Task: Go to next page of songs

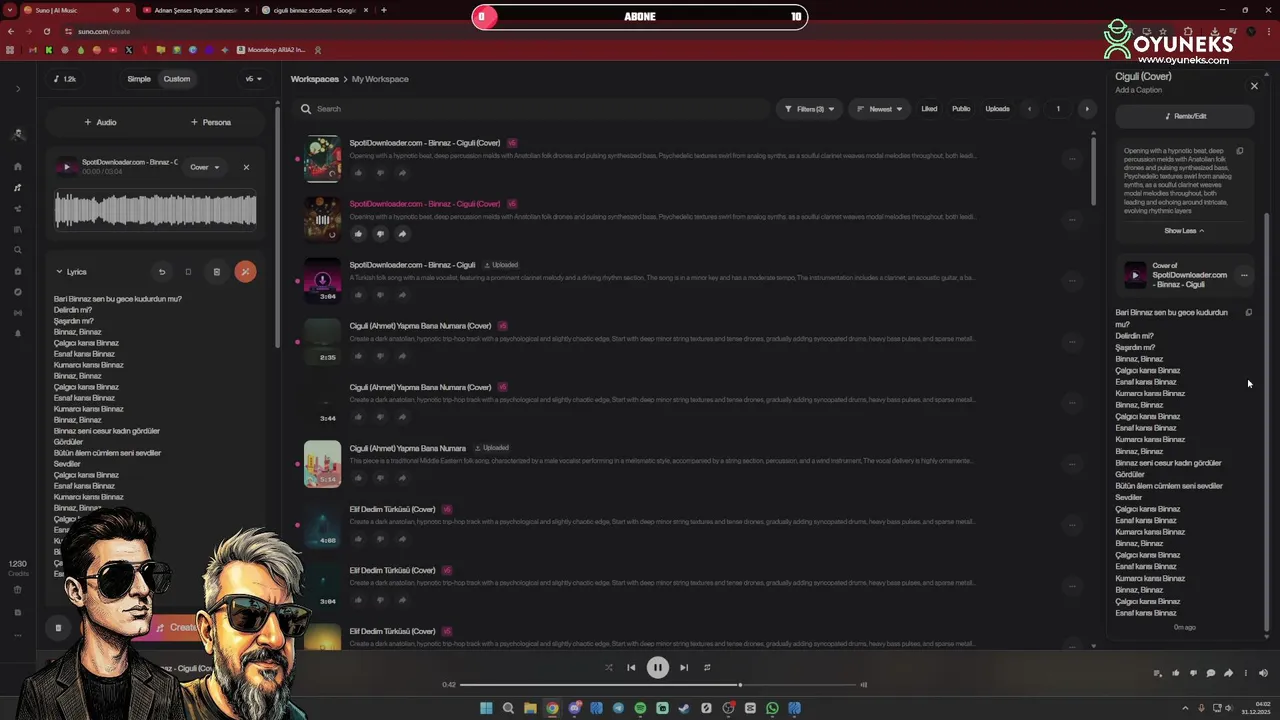Action: pyautogui.click(x=1087, y=109)
